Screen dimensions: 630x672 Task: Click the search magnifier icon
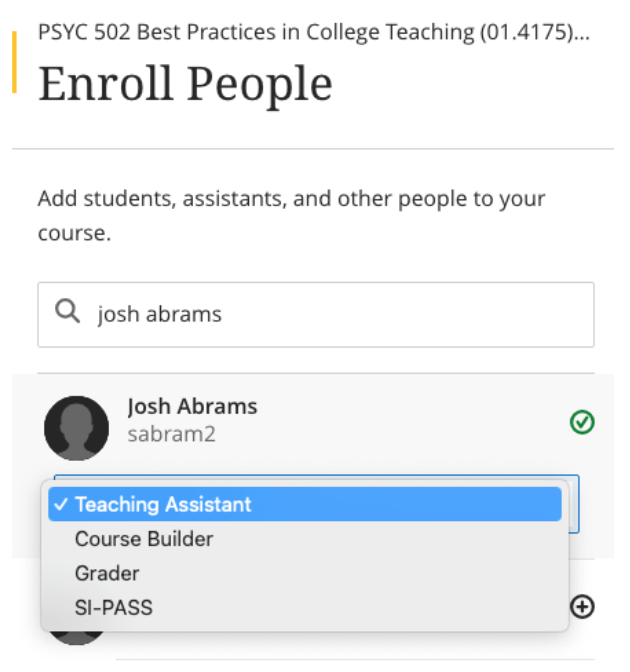tap(68, 313)
